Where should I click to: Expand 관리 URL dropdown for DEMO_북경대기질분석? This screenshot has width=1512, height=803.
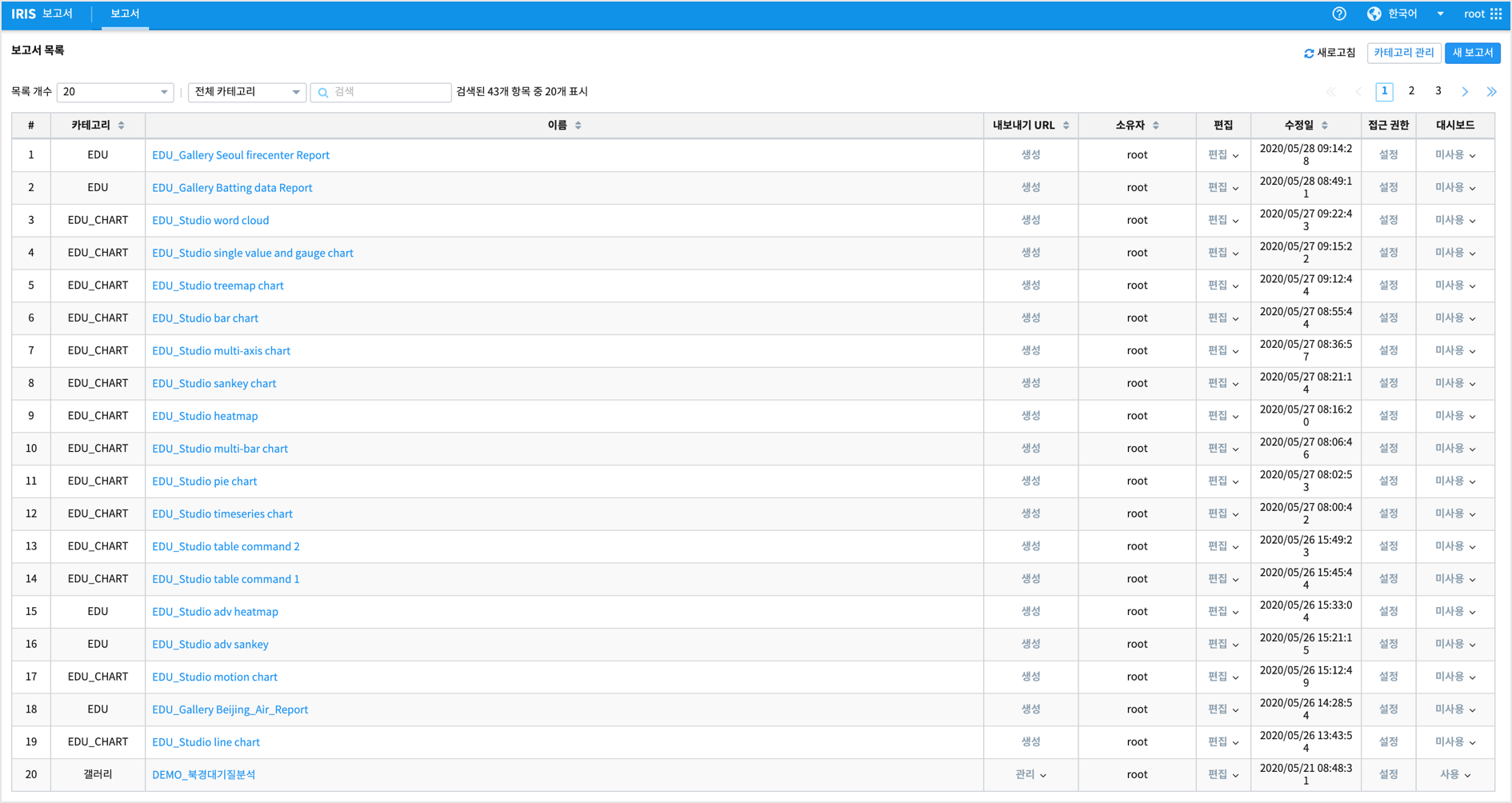1030,774
